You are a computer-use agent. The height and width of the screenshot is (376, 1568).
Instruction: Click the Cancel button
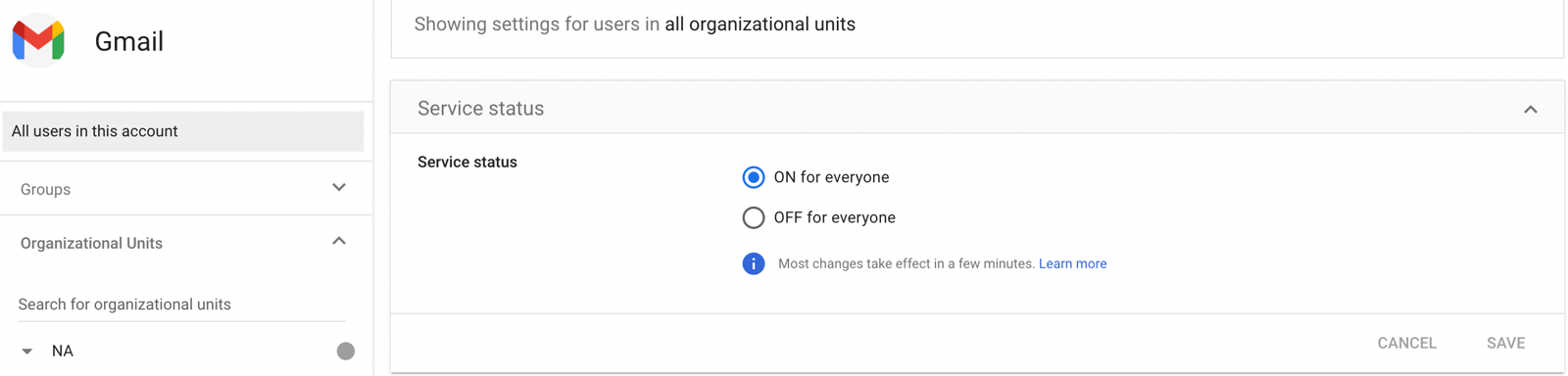pos(1406,343)
